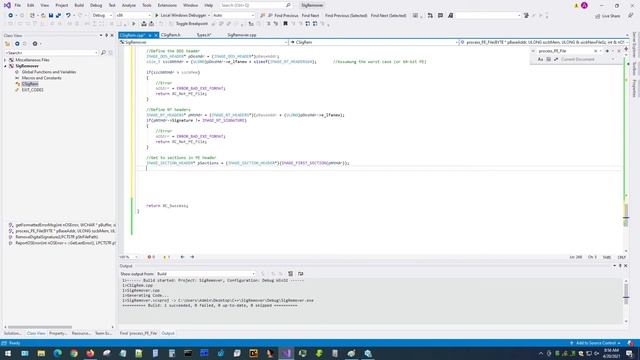Open Show output from Build dropdown
Viewport: 640px width, 360px height.
click(206, 274)
